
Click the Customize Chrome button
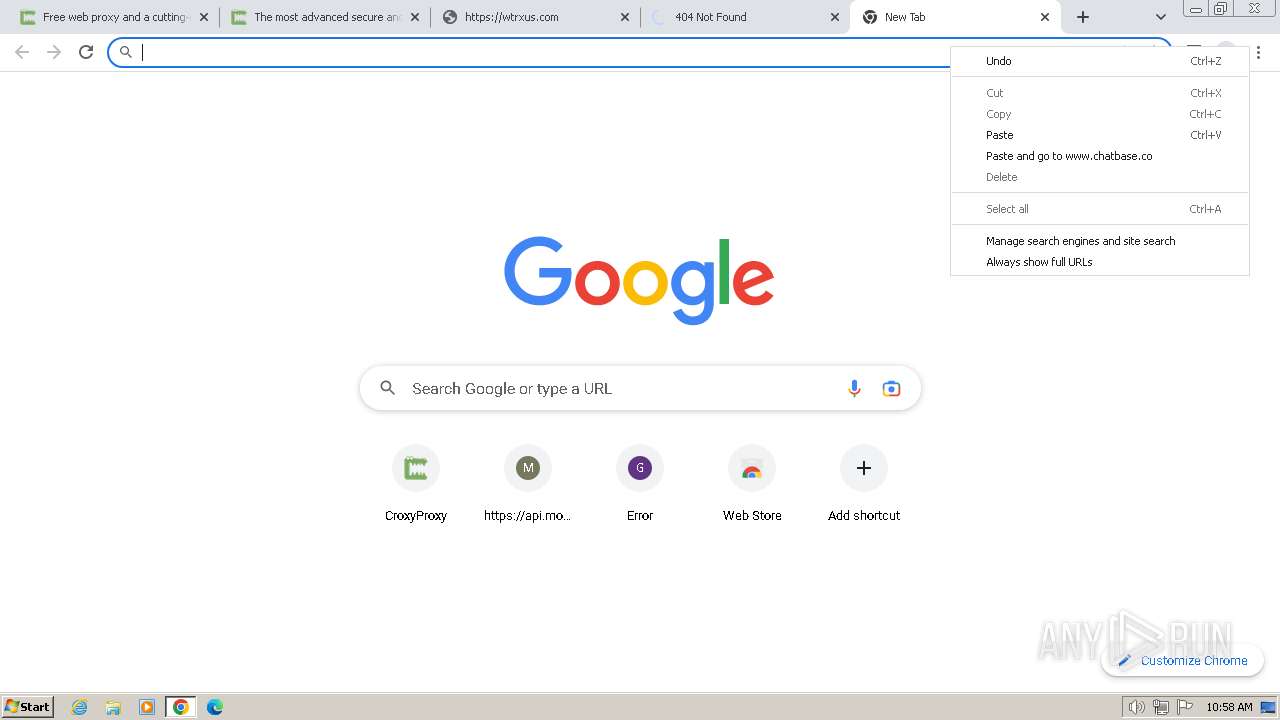click(1183, 660)
